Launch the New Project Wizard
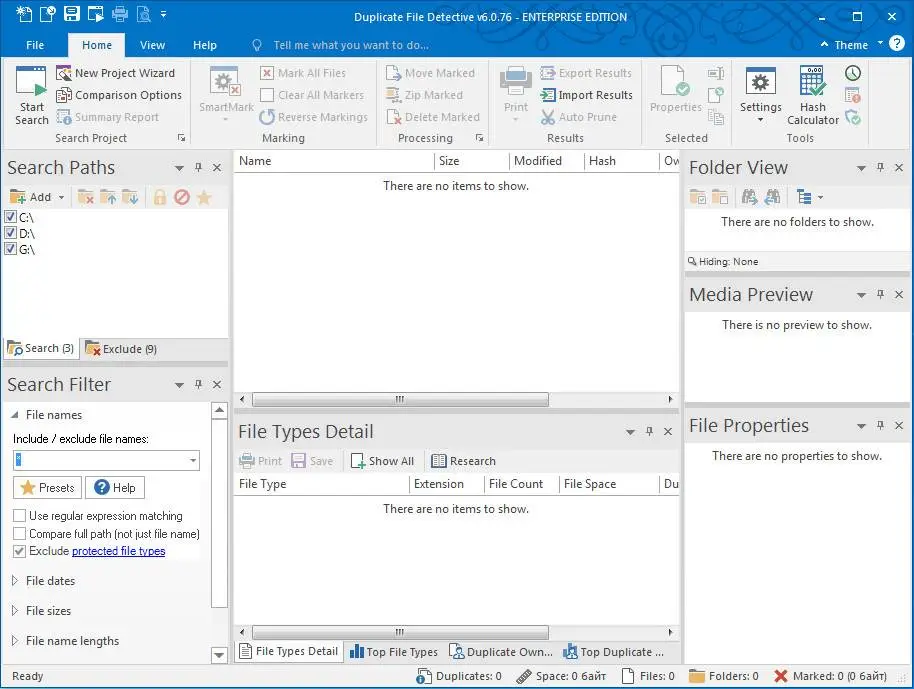The image size is (914, 689). pyautogui.click(x=115, y=73)
